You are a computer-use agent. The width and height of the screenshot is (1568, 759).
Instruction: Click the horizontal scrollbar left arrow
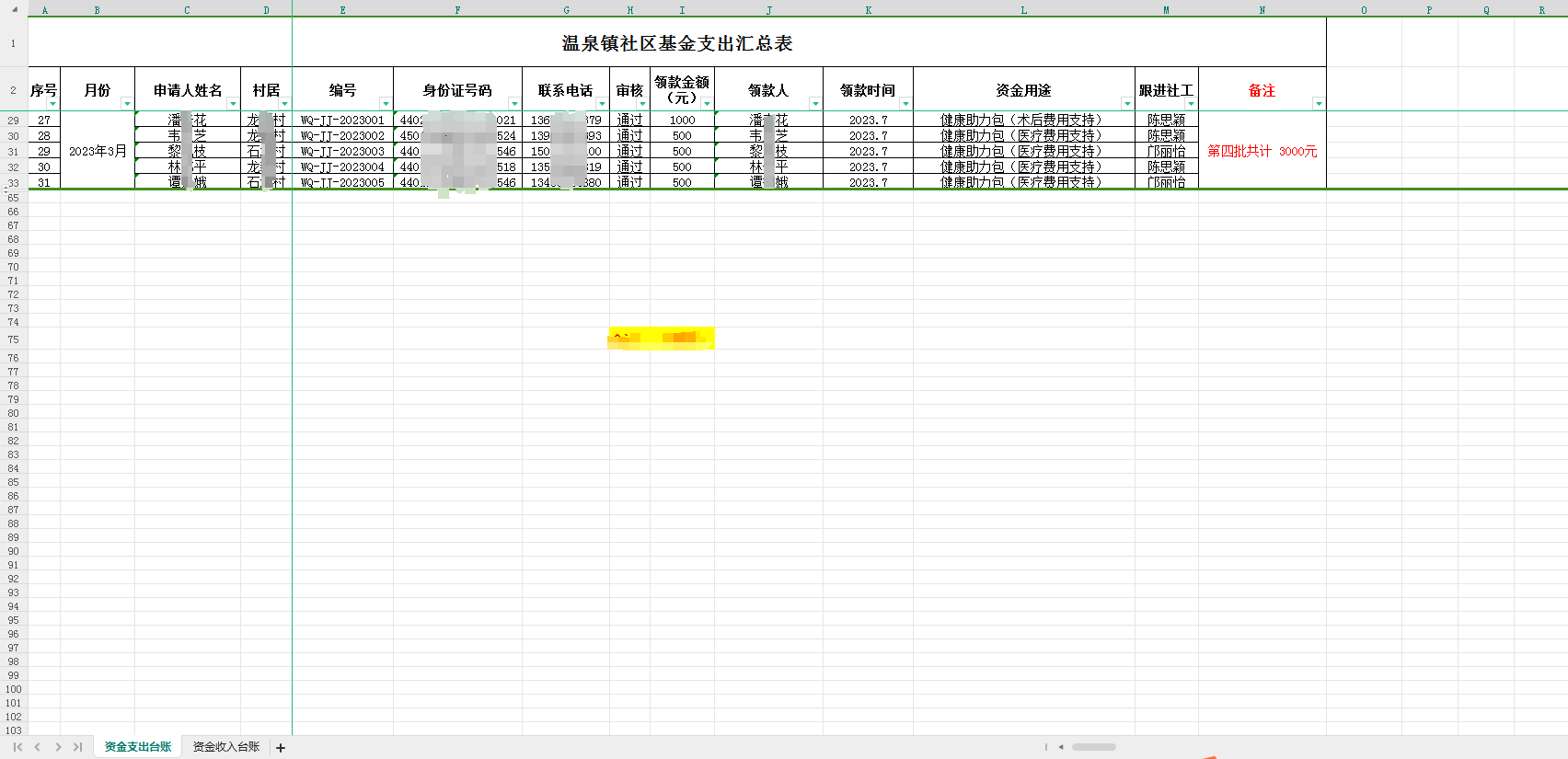(1061, 747)
